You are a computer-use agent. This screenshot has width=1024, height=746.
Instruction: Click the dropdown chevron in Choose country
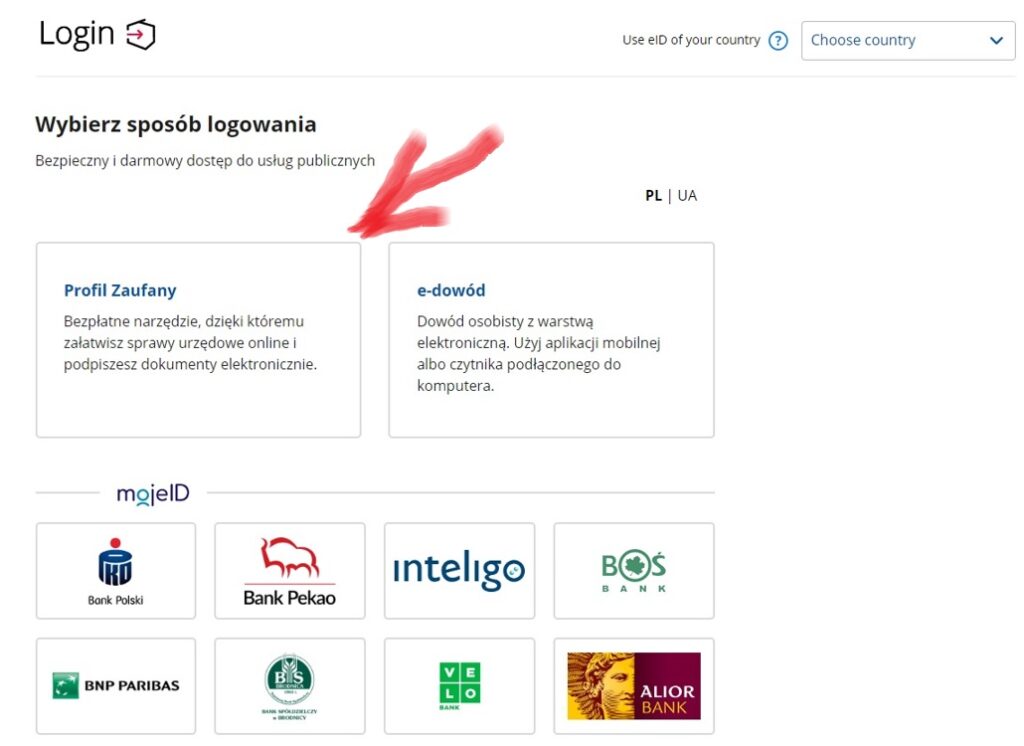tap(996, 41)
